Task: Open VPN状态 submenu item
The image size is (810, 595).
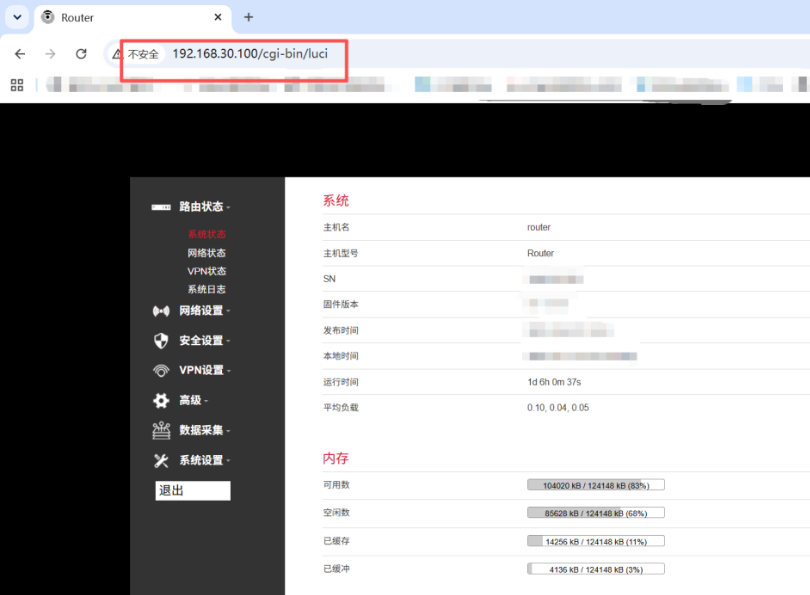Action: pyautogui.click(x=207, y=271)
